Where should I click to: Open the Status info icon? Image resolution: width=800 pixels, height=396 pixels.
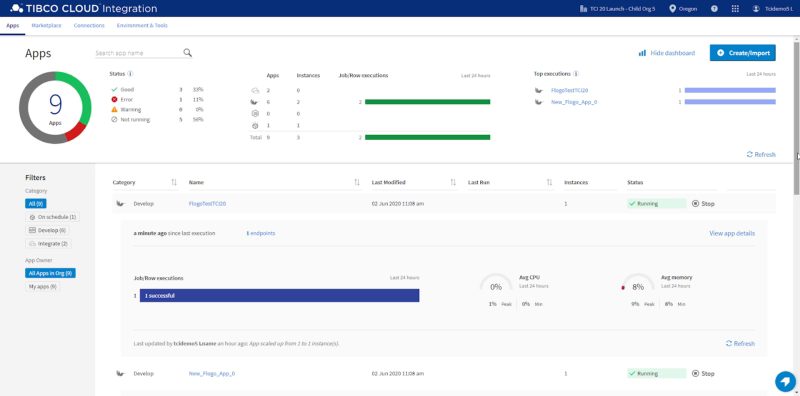tap(131, 74)
